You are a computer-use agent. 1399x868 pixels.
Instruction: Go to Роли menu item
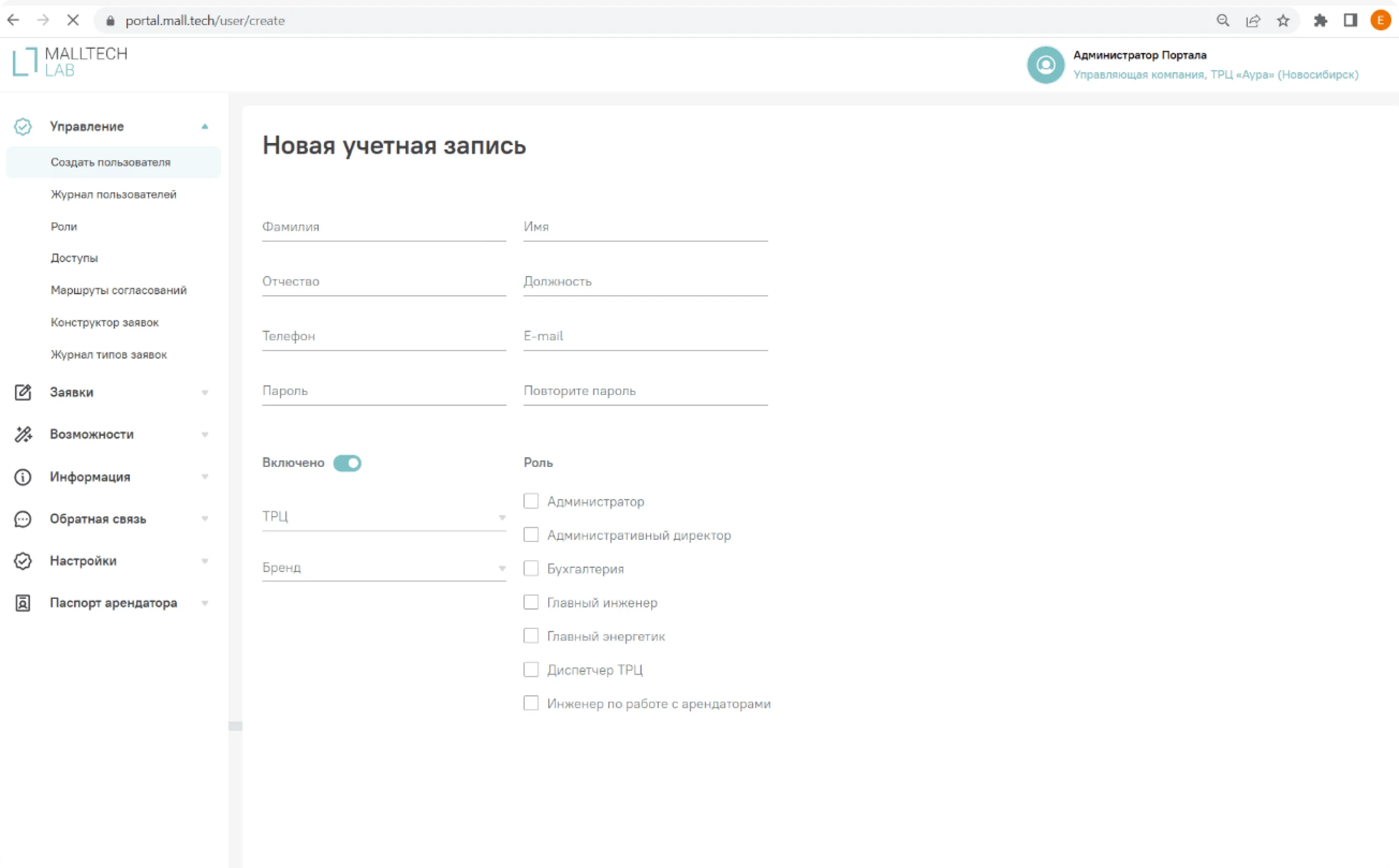click(x=64, y=227)
